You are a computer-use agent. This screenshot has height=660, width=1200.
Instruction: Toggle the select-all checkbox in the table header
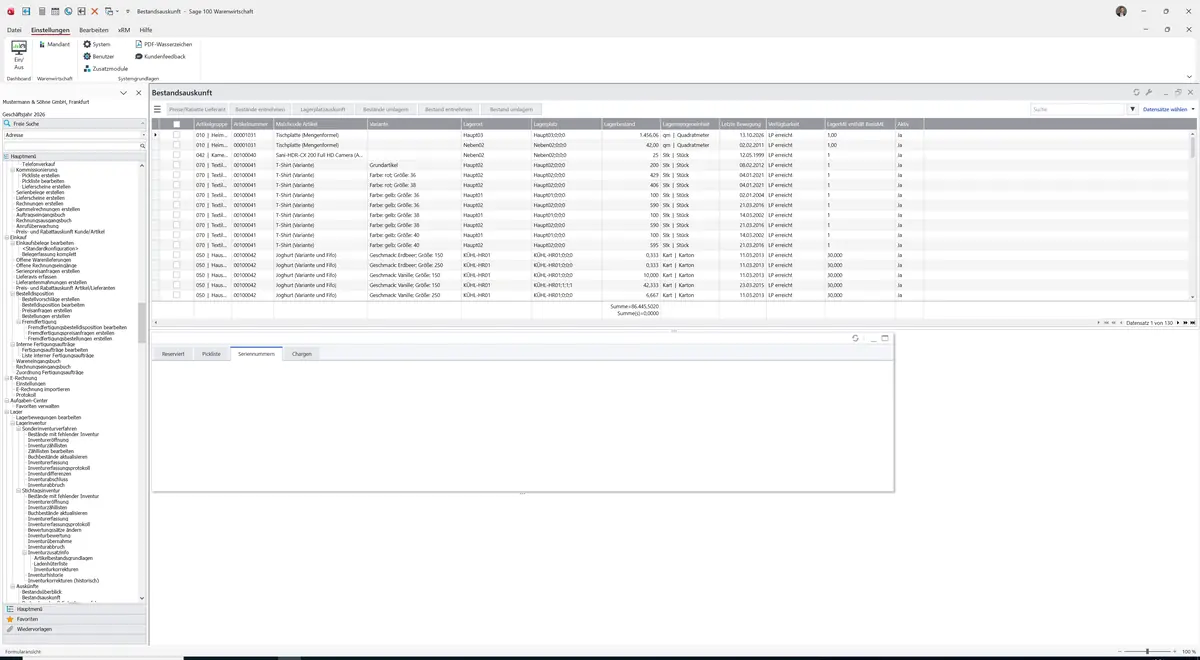click(x=177, y=124)
